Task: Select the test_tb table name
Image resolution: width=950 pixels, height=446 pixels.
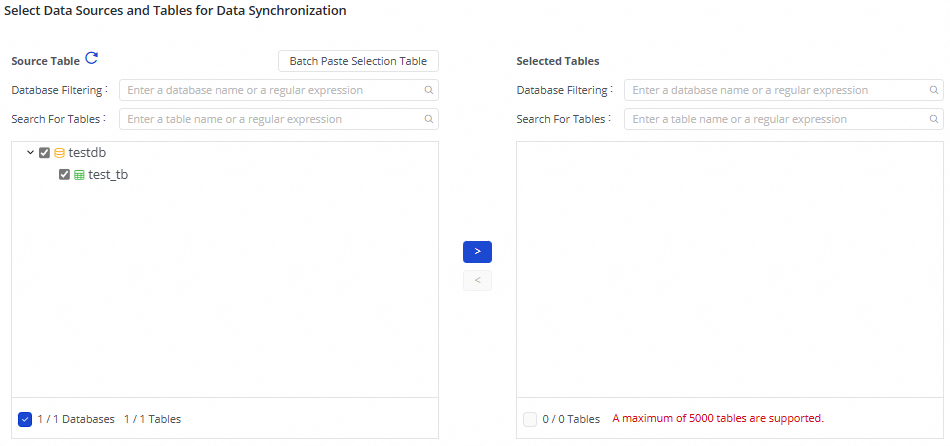Action: click(x=108, y=175)
